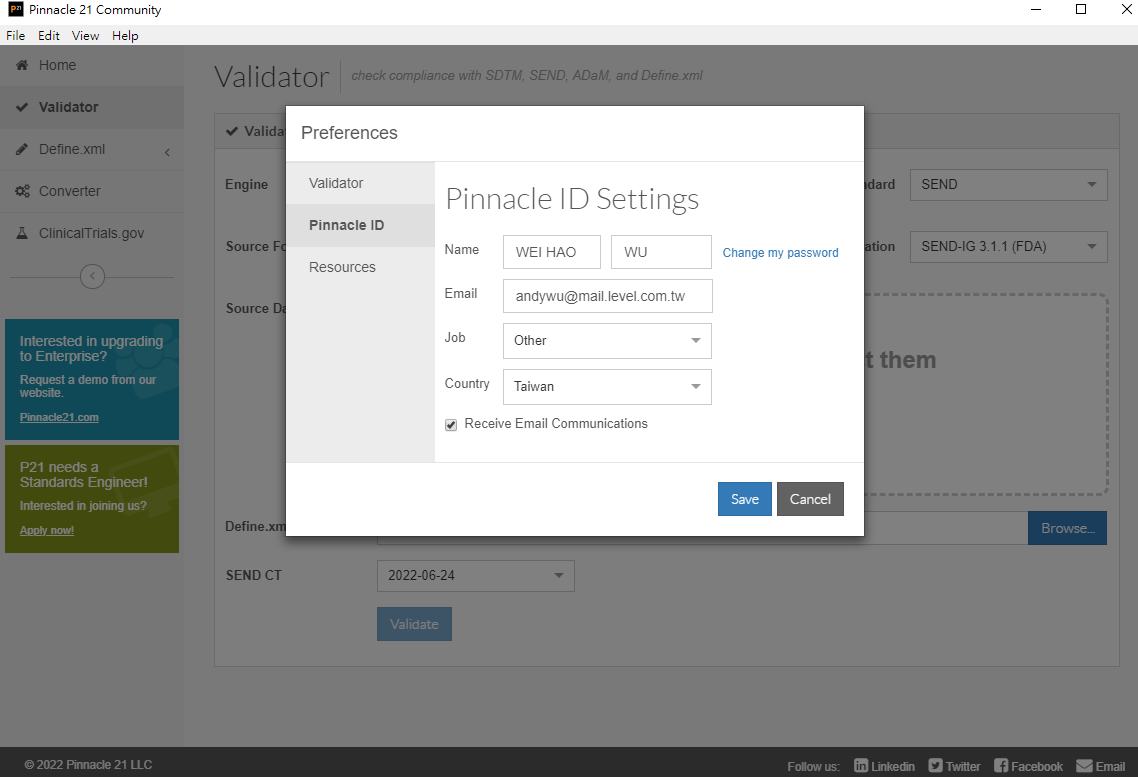Collapse the sidebar with the circular arrow
The height and width of the screenshot is (777, 1138).
(x=92, y=276)
